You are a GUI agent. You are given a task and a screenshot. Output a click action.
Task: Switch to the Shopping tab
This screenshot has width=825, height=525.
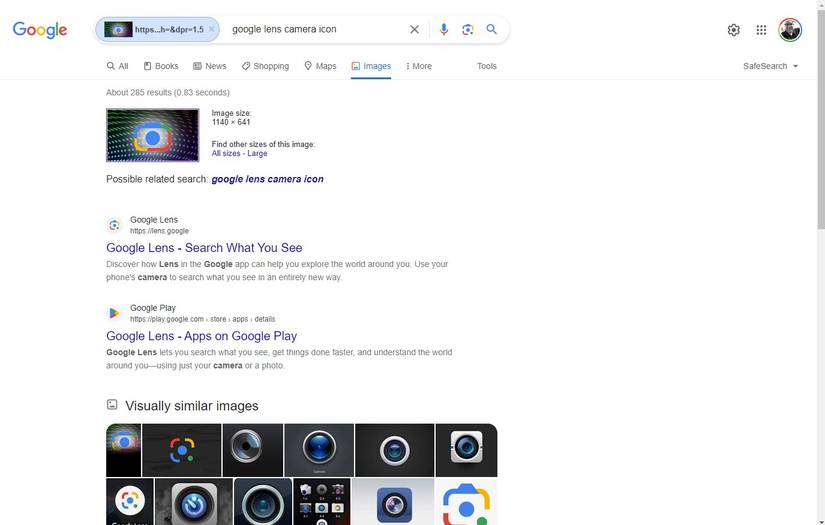(265, 66)
